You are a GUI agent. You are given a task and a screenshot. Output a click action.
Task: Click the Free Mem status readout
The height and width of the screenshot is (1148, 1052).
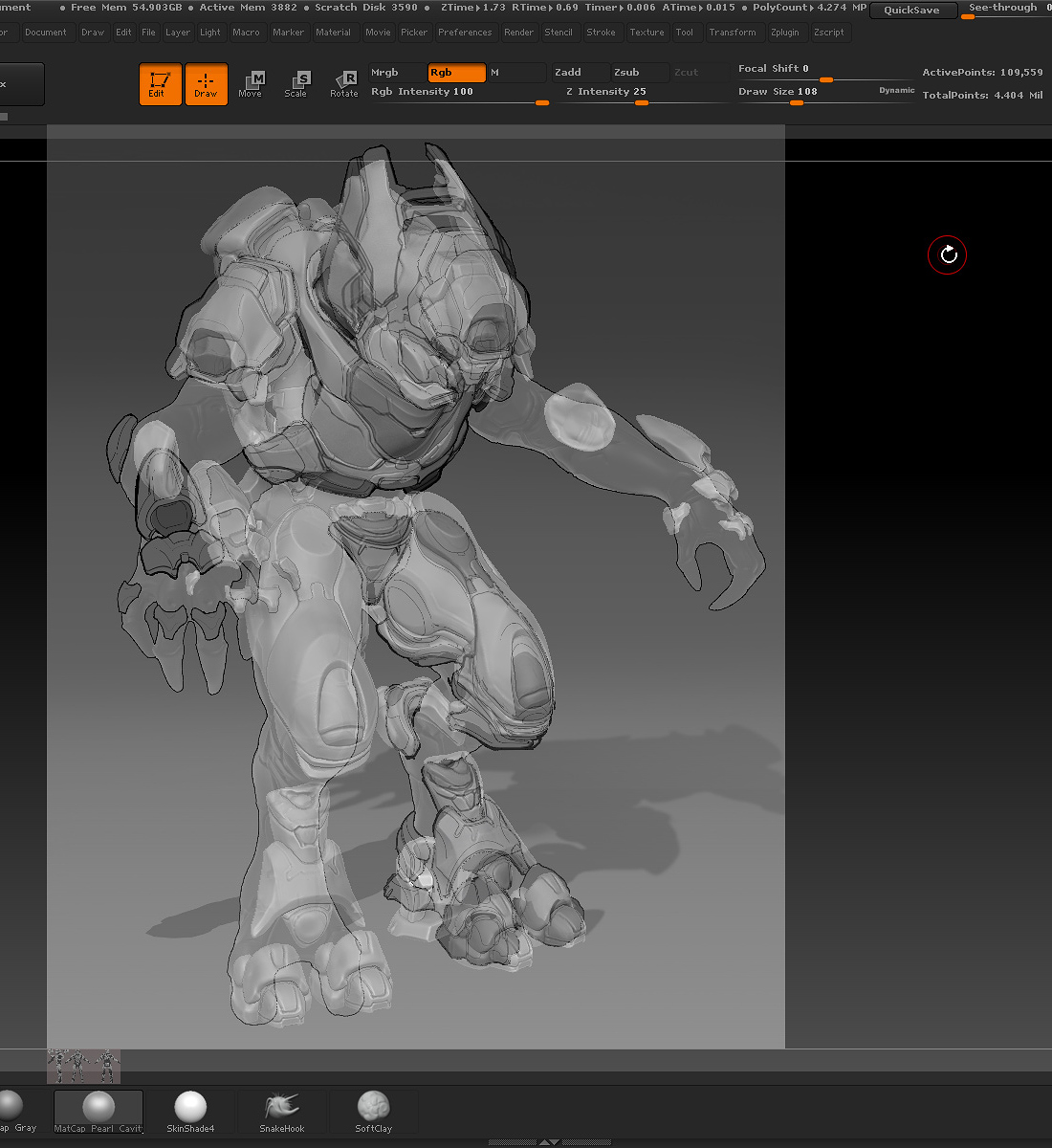[x=126, y=8]
